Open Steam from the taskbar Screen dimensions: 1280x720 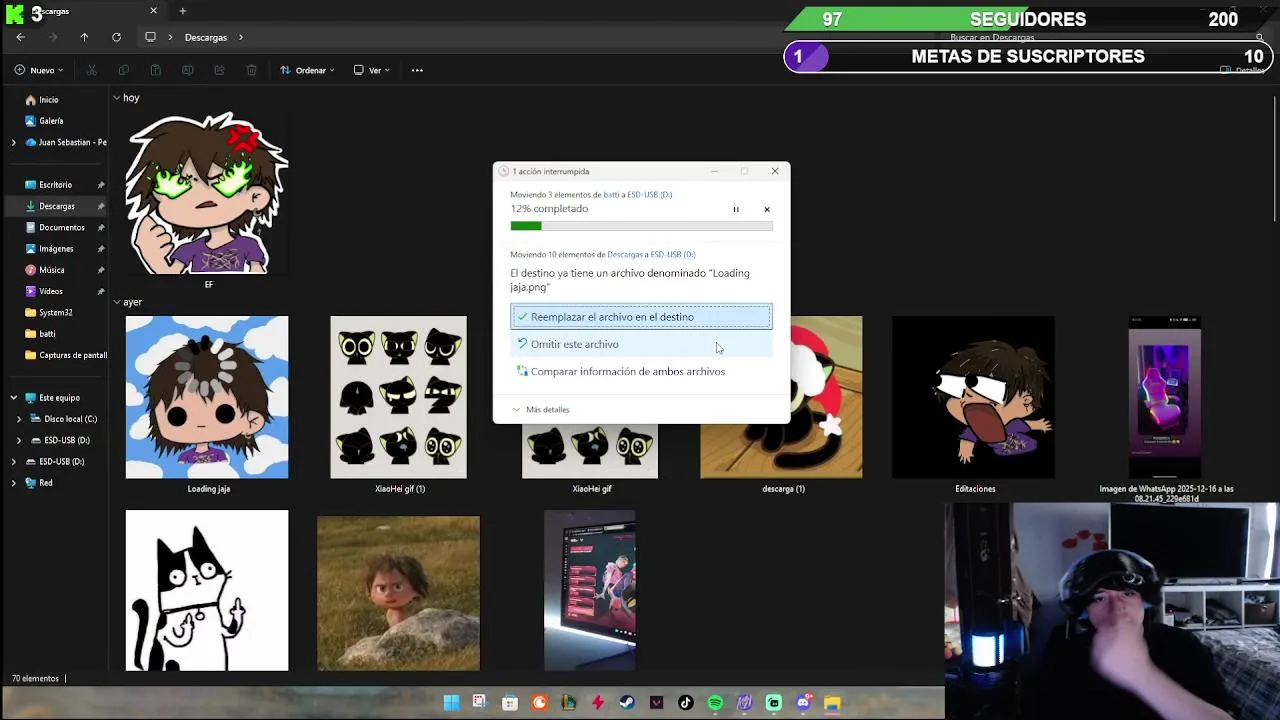[627, 703]
